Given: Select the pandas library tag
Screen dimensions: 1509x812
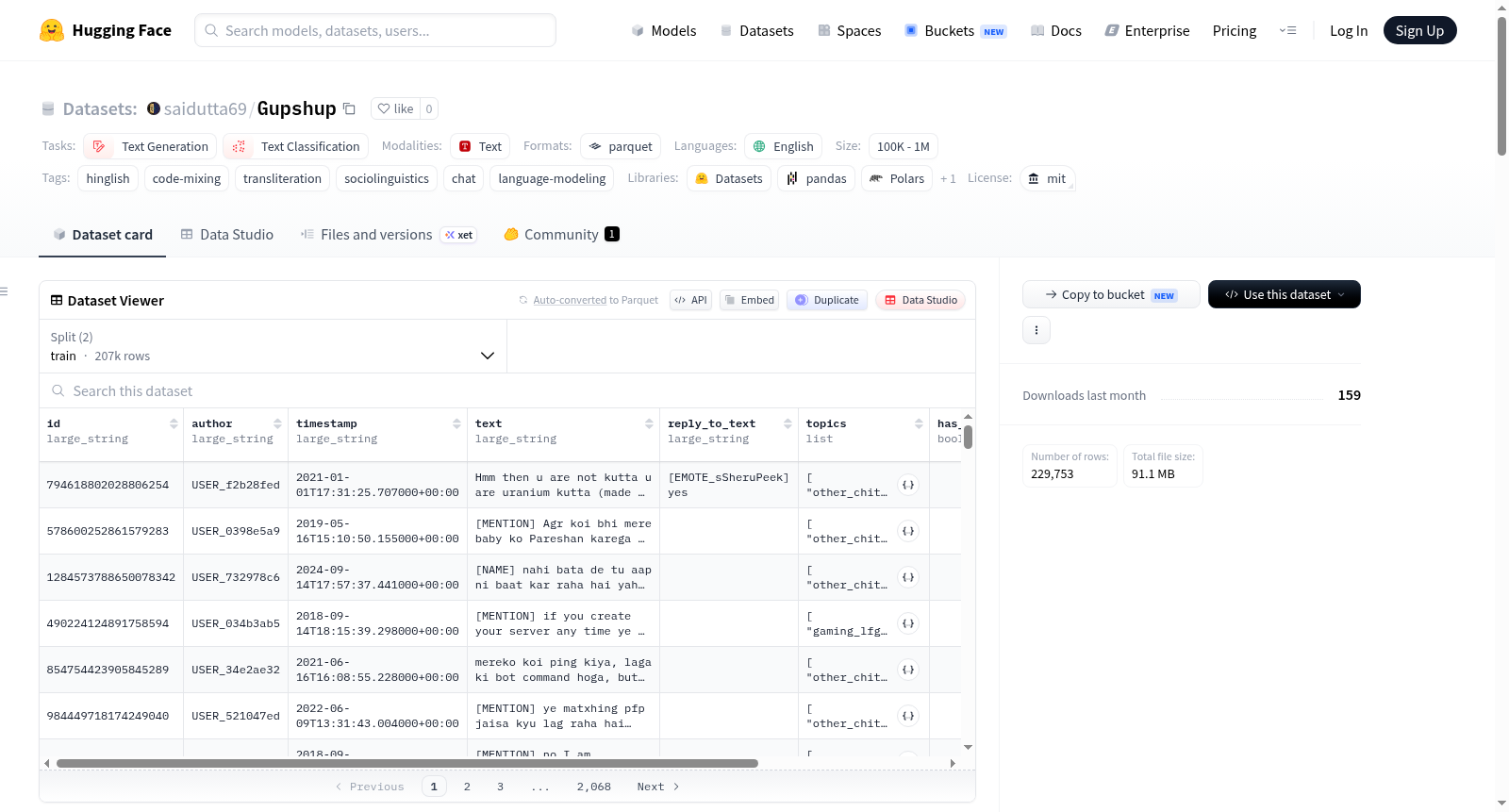Looking at the screenshot, I should coord(817,178).
